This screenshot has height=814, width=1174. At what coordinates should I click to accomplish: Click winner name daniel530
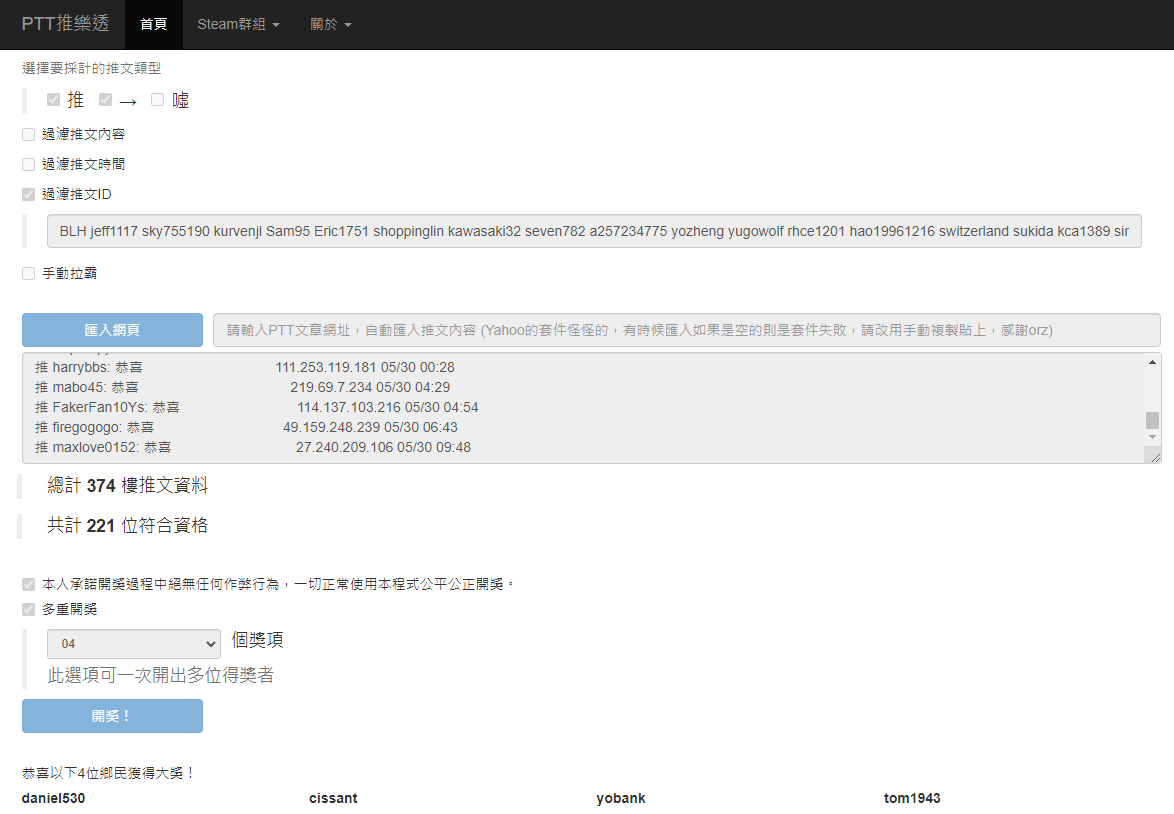tap(53, 798)
